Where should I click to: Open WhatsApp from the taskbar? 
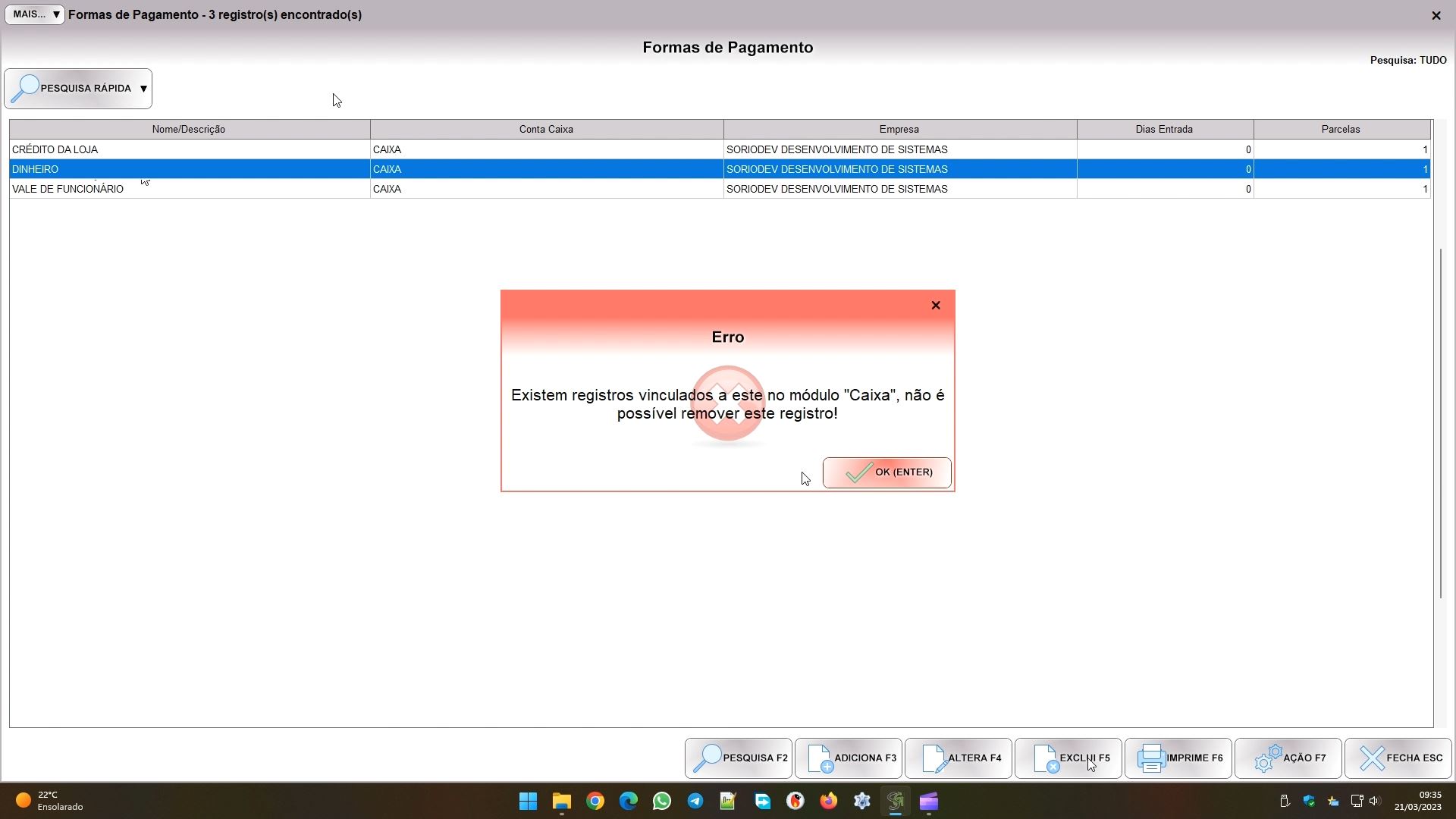pyautogui.click(x=662, y=801)
